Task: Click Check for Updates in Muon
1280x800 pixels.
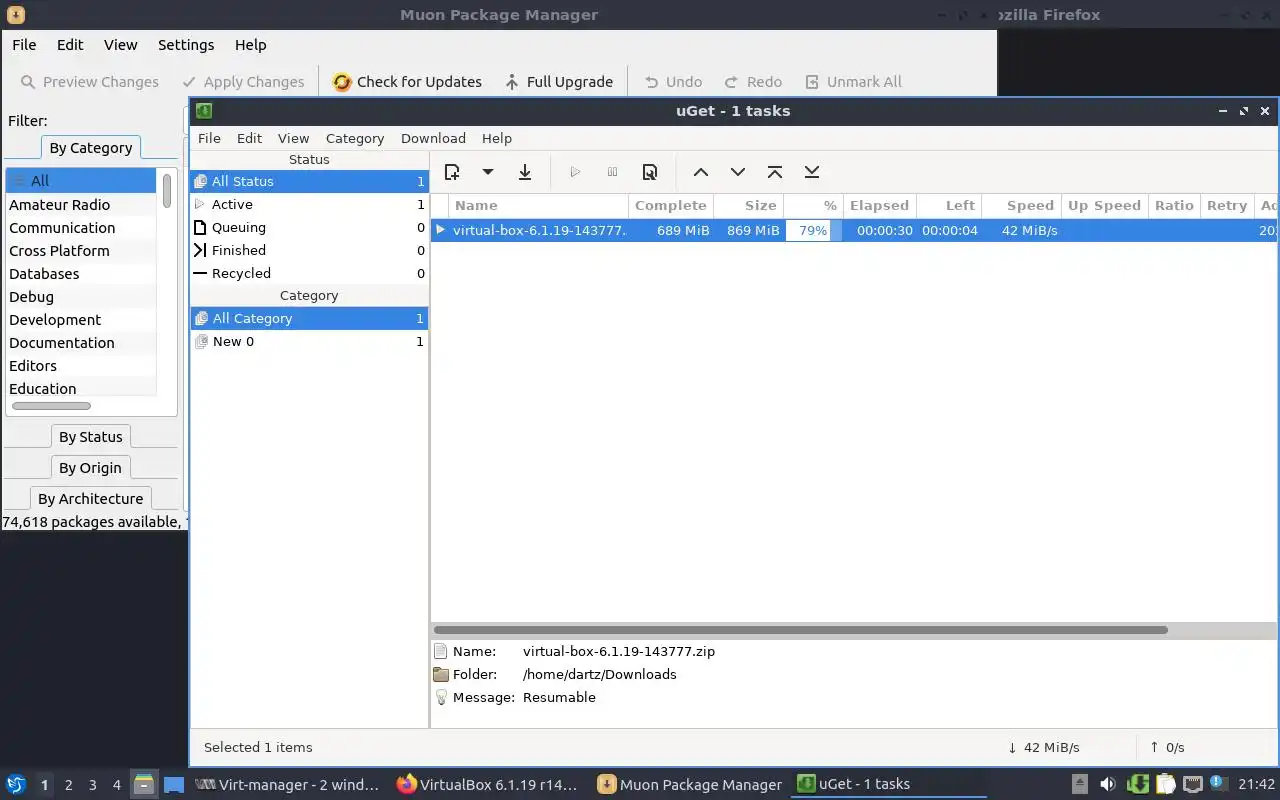Action: pos(407,82)
